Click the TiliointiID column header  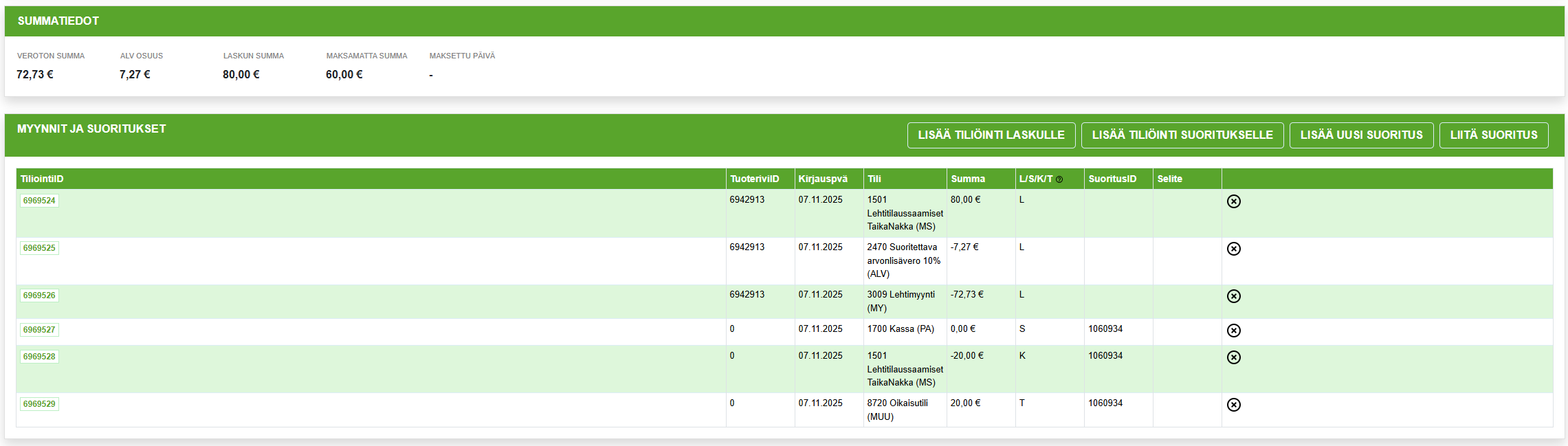[42, 179]
